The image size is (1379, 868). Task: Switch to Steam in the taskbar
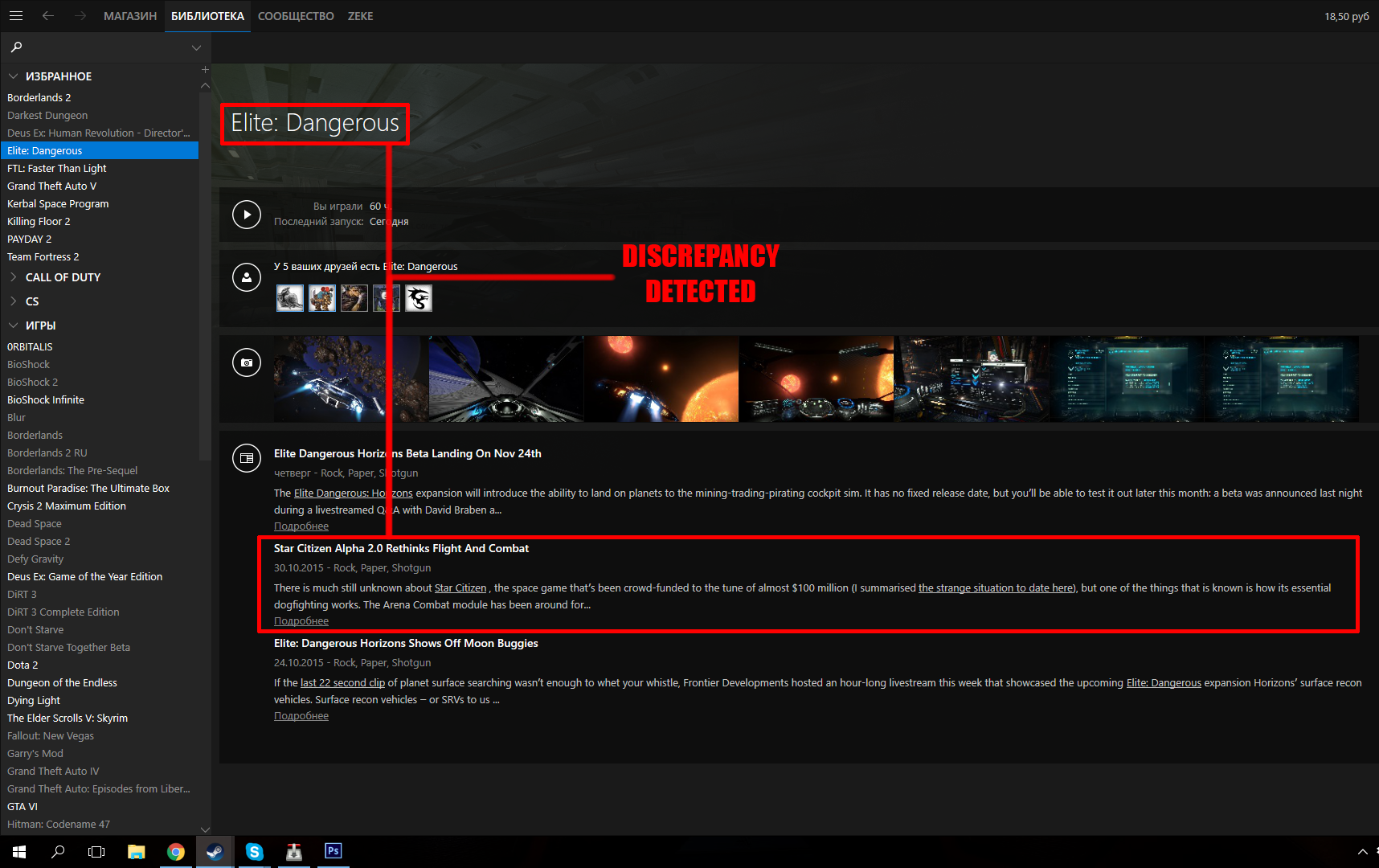point(215,852)
